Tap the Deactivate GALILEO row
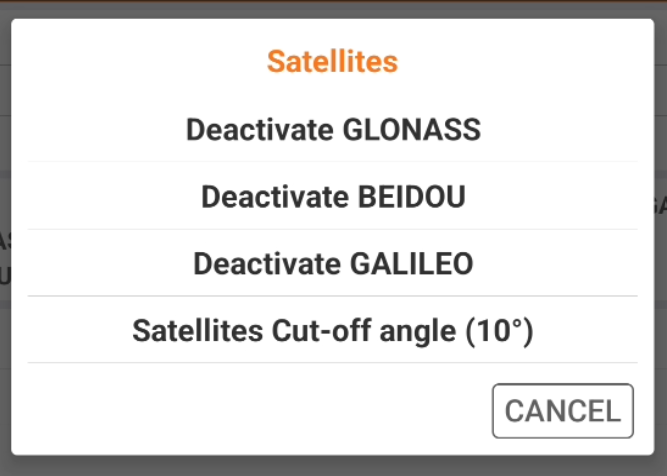The image size is (667, 476). (333, 263)
